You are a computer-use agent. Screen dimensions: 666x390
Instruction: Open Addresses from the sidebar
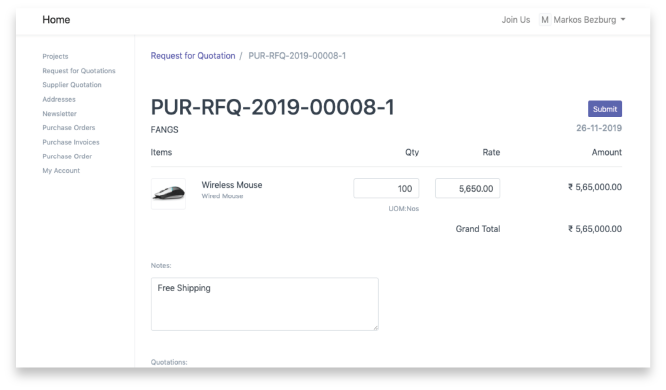click(x=59, y=99)
